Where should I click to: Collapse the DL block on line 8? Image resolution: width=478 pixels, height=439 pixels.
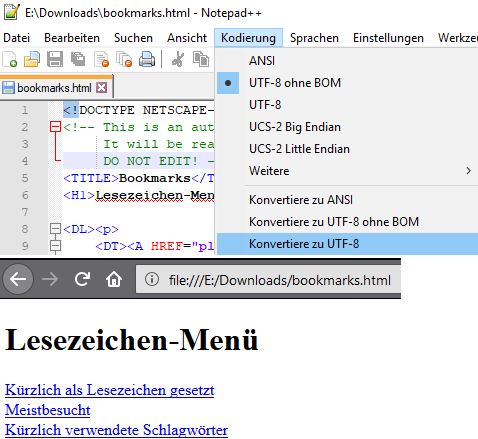tap(55, 229)
